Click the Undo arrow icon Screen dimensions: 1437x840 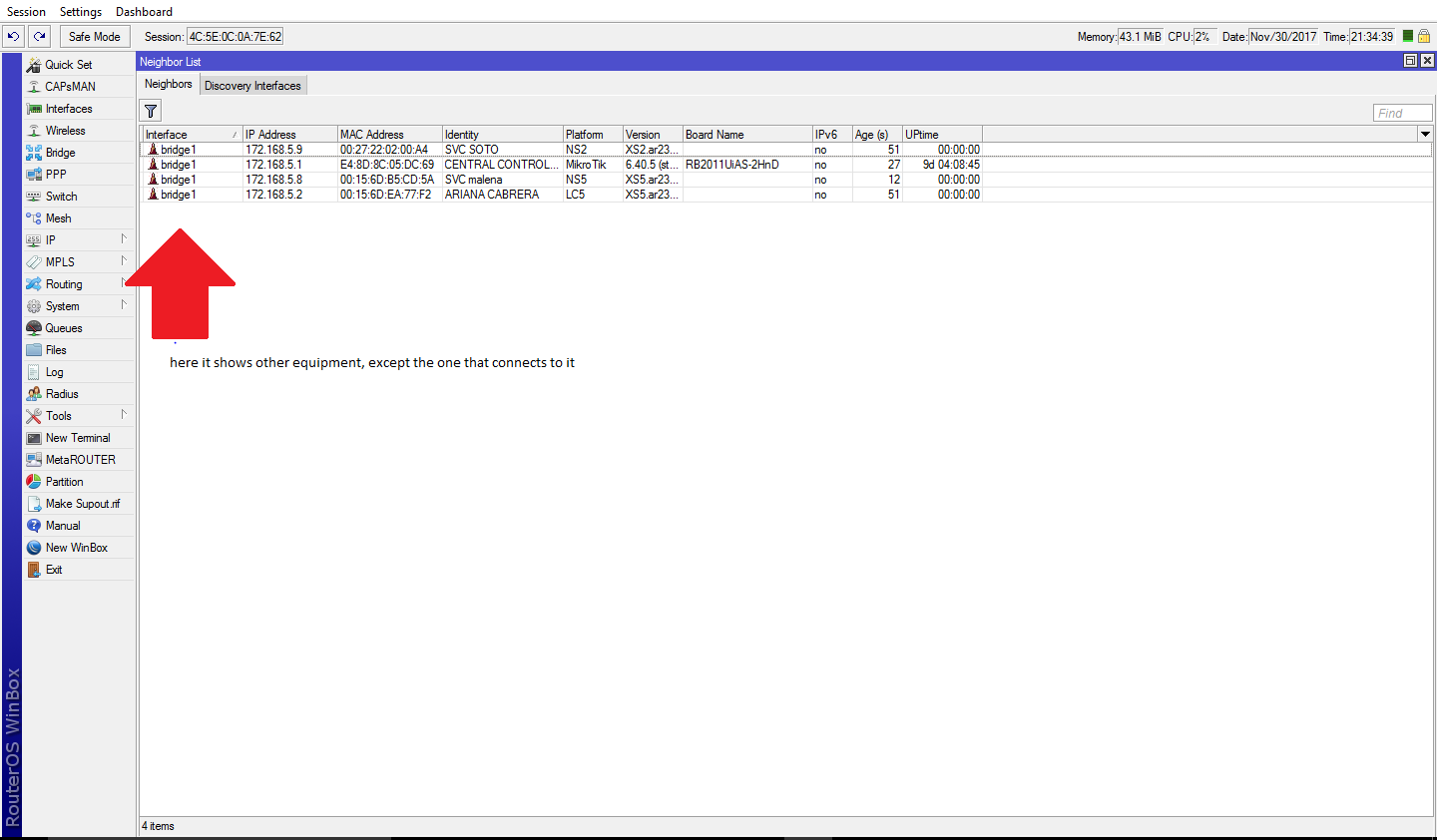pos(13,37)
